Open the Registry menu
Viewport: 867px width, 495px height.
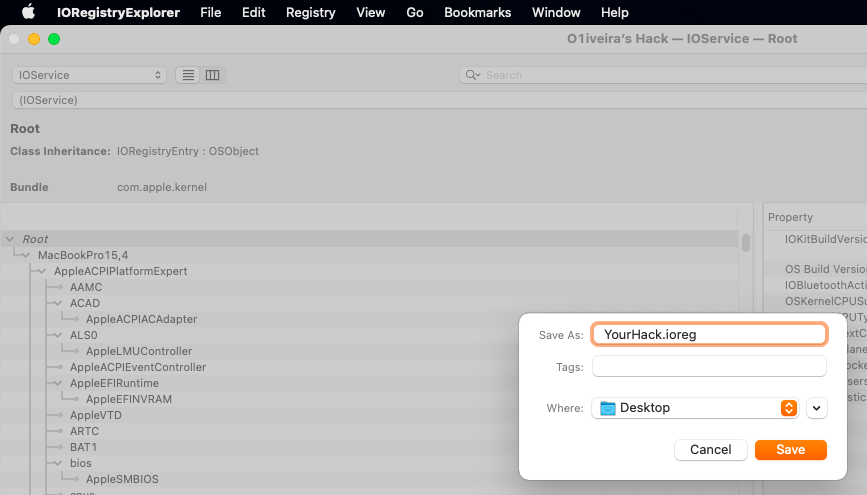311,12
